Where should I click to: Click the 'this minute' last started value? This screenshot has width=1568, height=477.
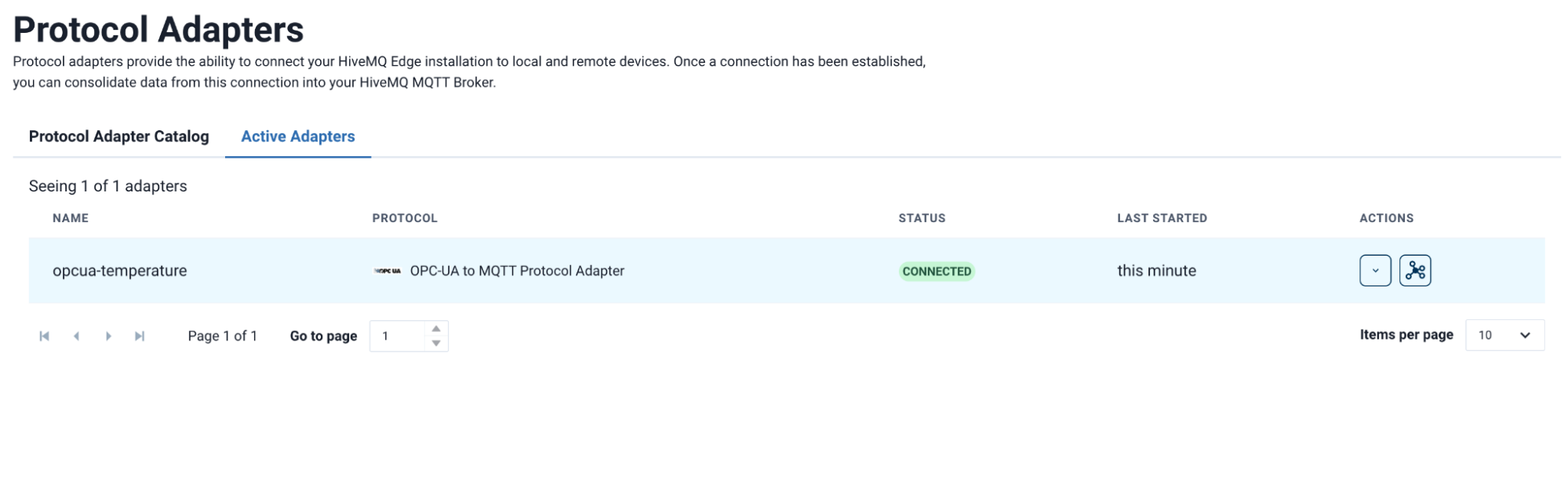(1157, 271)
